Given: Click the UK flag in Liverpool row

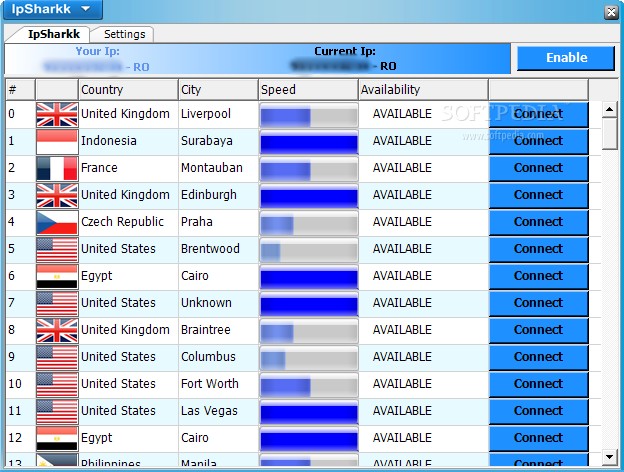Looking at the screenshot, I should coord(57,114).
